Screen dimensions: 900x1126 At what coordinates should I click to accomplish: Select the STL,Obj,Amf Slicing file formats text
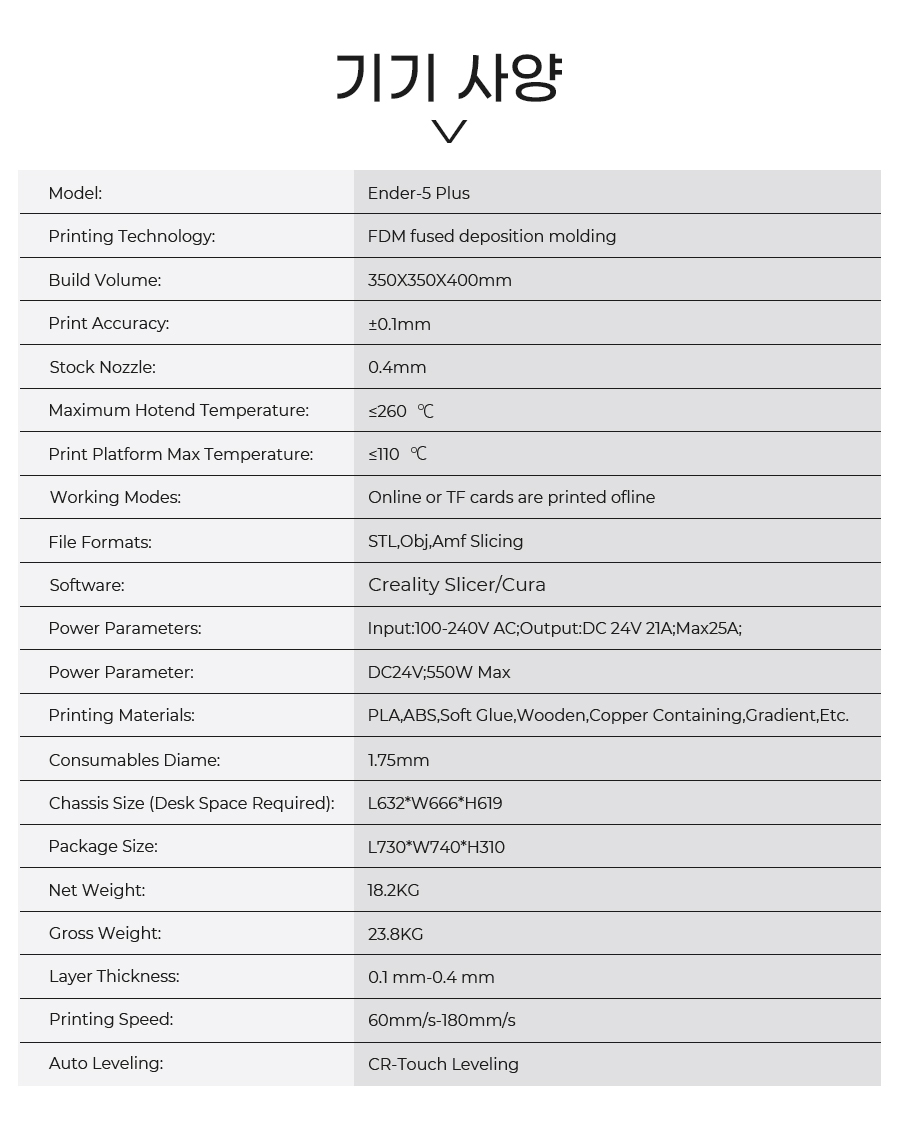[x=445, y=541]
